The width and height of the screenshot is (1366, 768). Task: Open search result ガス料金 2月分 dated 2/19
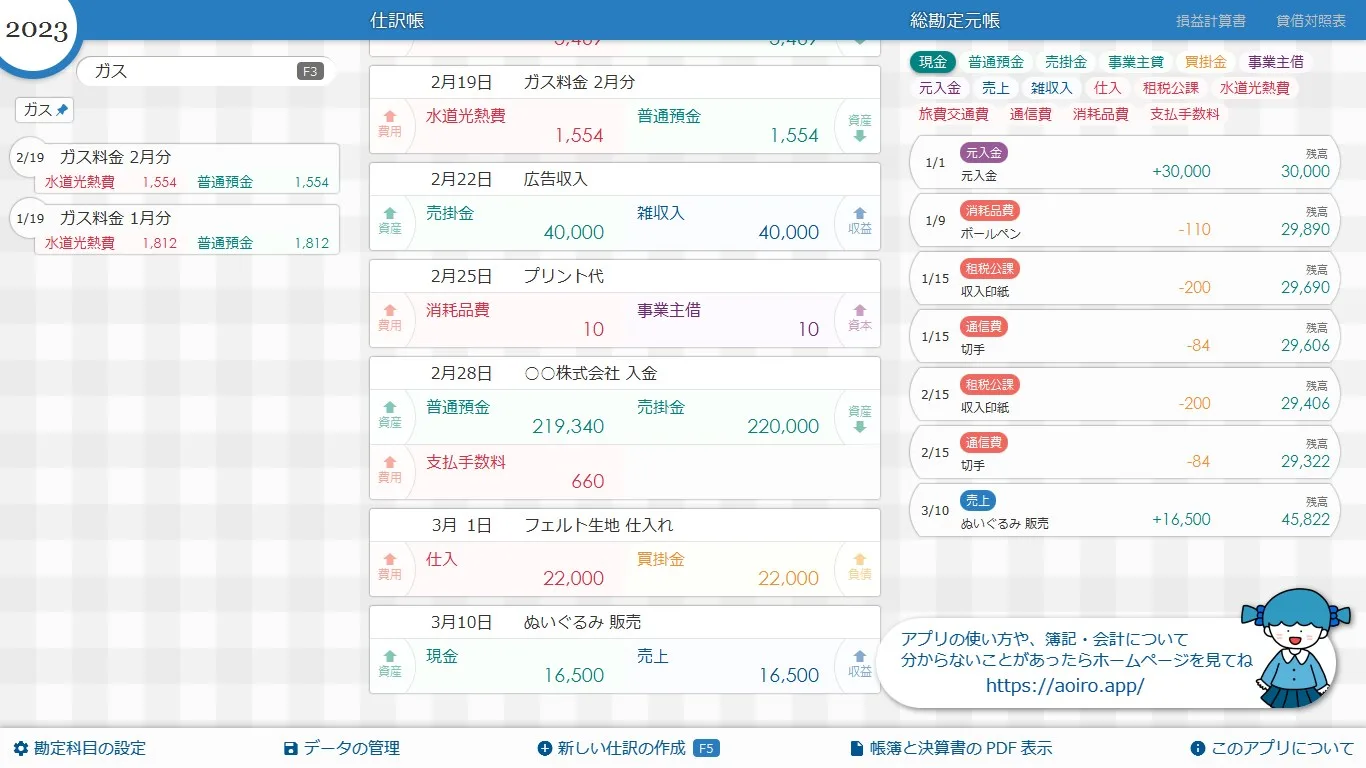[175, 169]
